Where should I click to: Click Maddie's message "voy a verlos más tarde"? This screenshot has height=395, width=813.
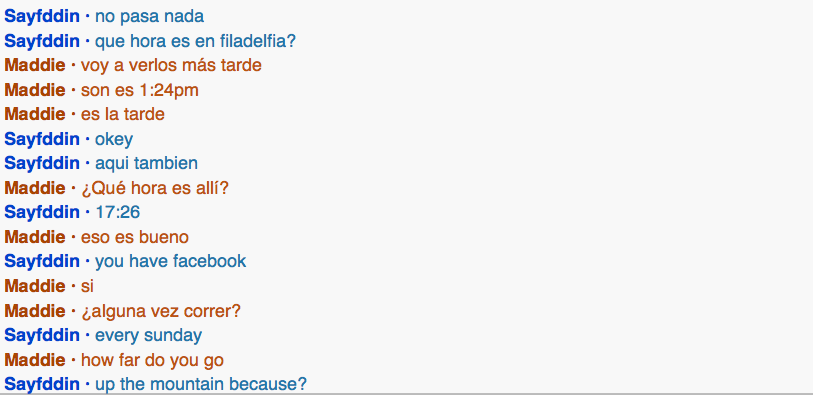tap(171, 65)
